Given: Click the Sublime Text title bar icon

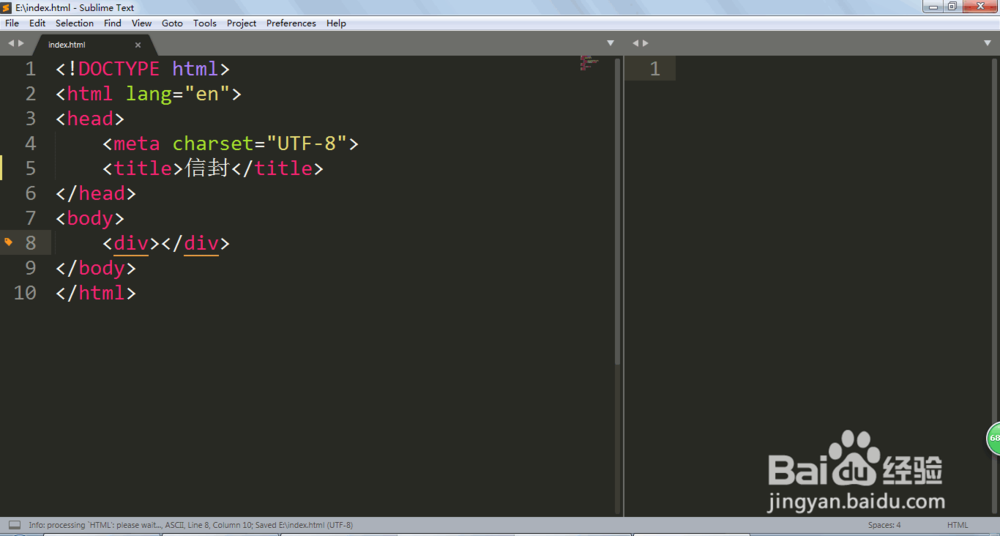Looking at the screenshot, I should (x=6, y=8).
